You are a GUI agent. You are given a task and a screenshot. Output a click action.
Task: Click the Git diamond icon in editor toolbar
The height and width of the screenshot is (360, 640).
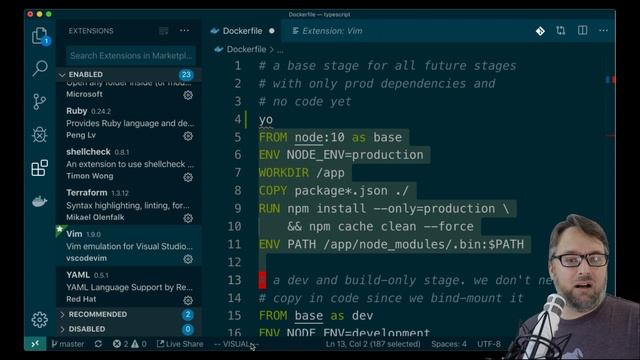(x=540, y=31)
